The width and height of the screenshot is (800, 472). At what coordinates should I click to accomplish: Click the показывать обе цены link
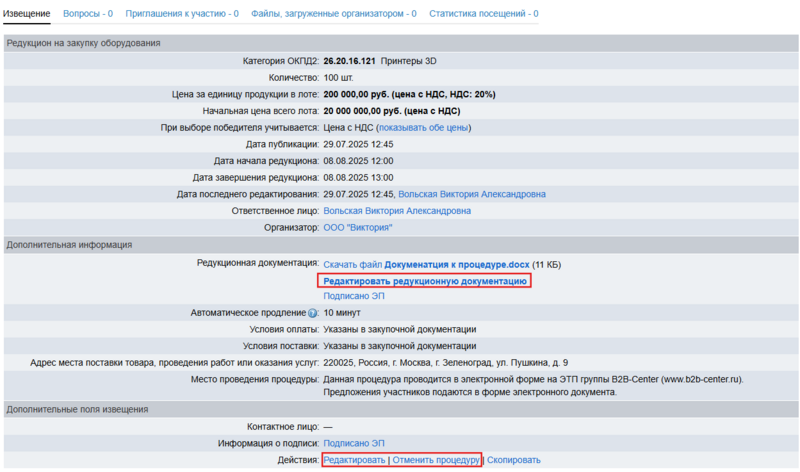click(x=423, y=128)
